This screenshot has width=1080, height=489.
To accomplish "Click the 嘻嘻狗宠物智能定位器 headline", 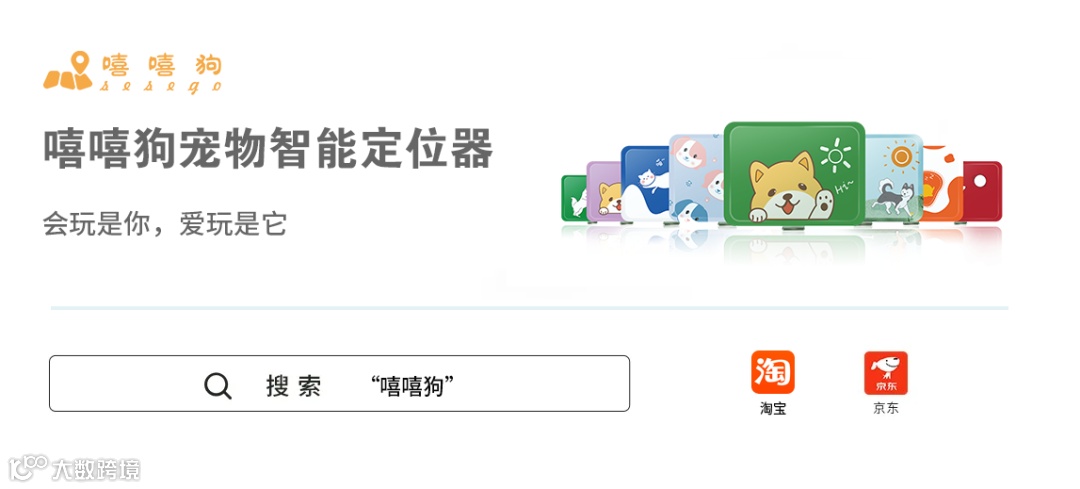I will (x=269, y=147).
